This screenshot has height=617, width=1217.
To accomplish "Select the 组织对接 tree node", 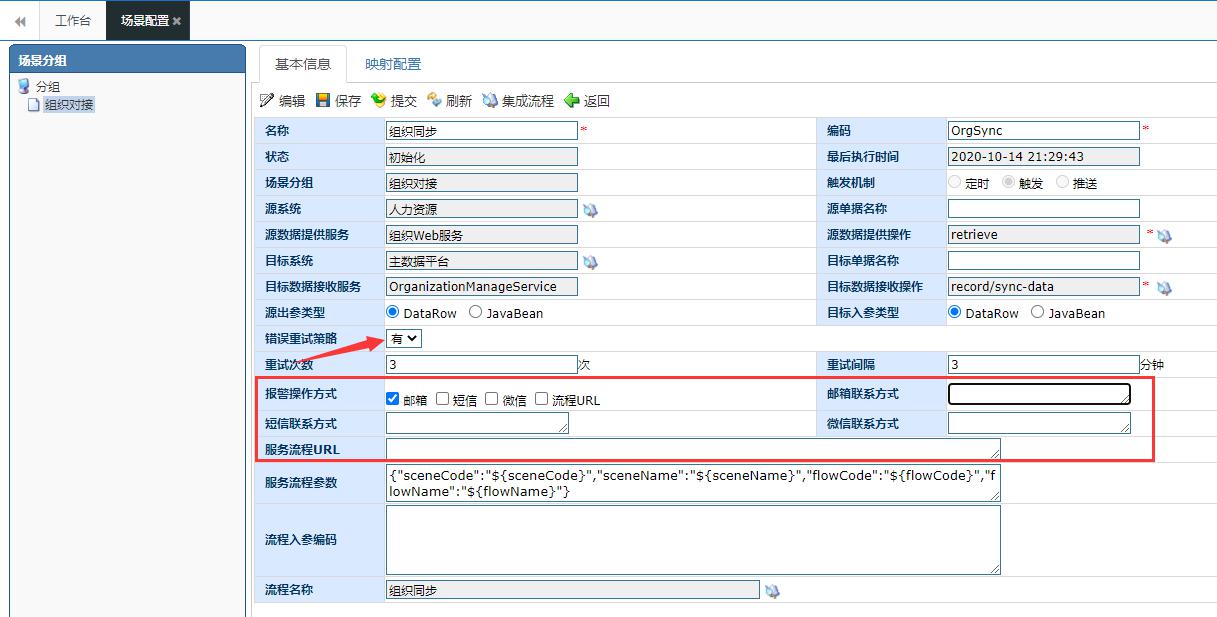I will [69, 105].
